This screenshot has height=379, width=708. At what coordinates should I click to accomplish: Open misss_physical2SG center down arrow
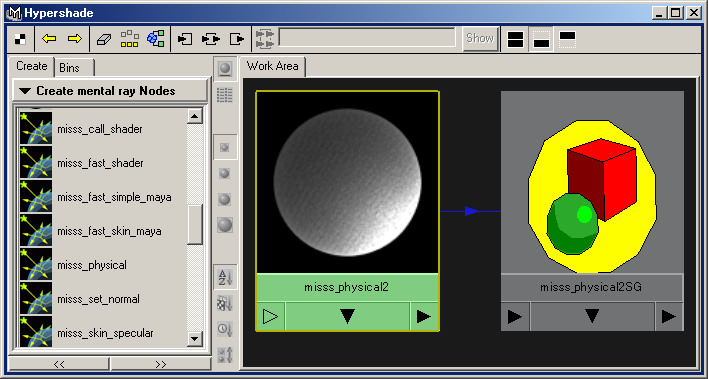592,317
